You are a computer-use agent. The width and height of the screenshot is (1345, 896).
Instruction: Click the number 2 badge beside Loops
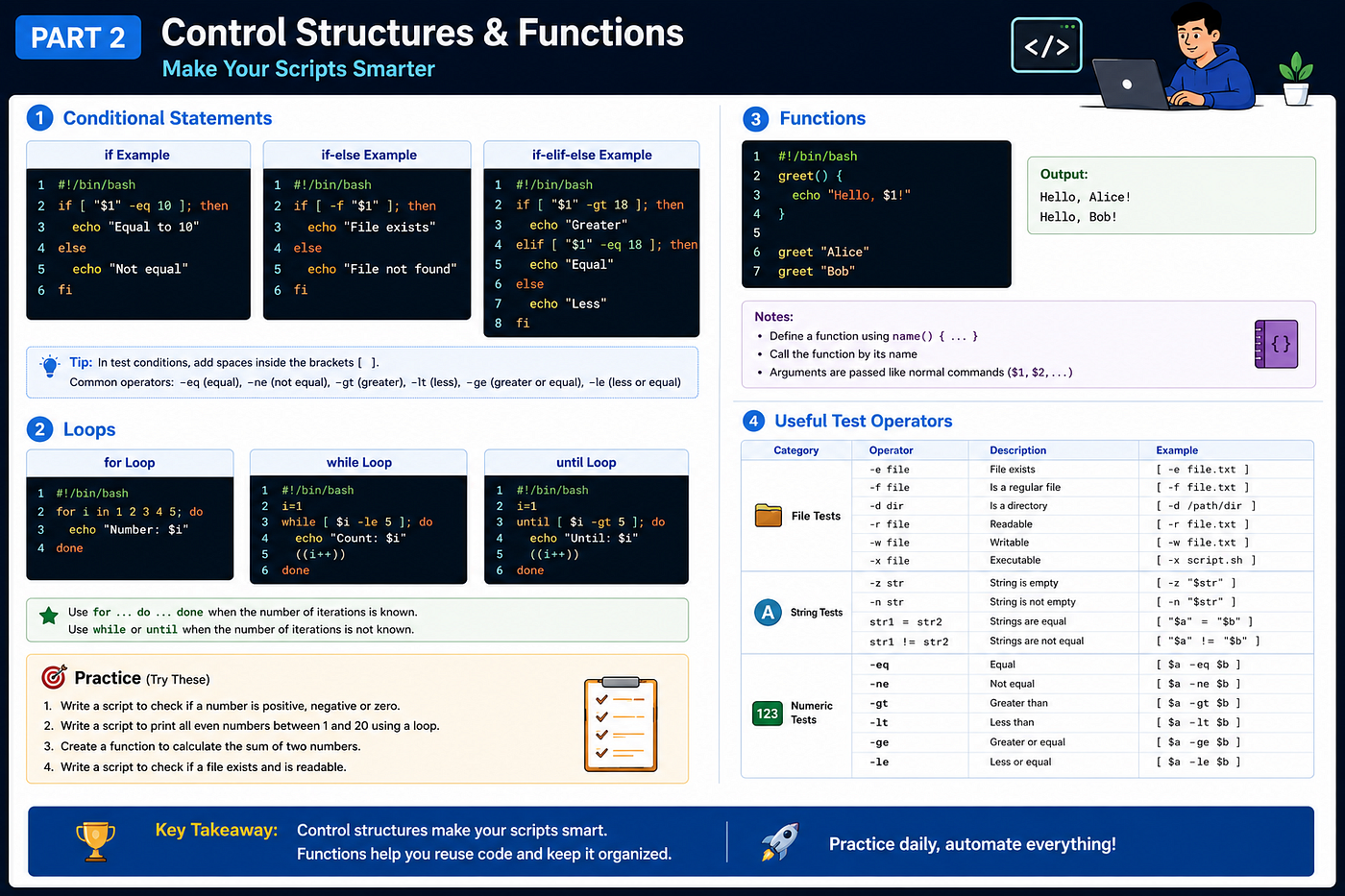[39, 429]
